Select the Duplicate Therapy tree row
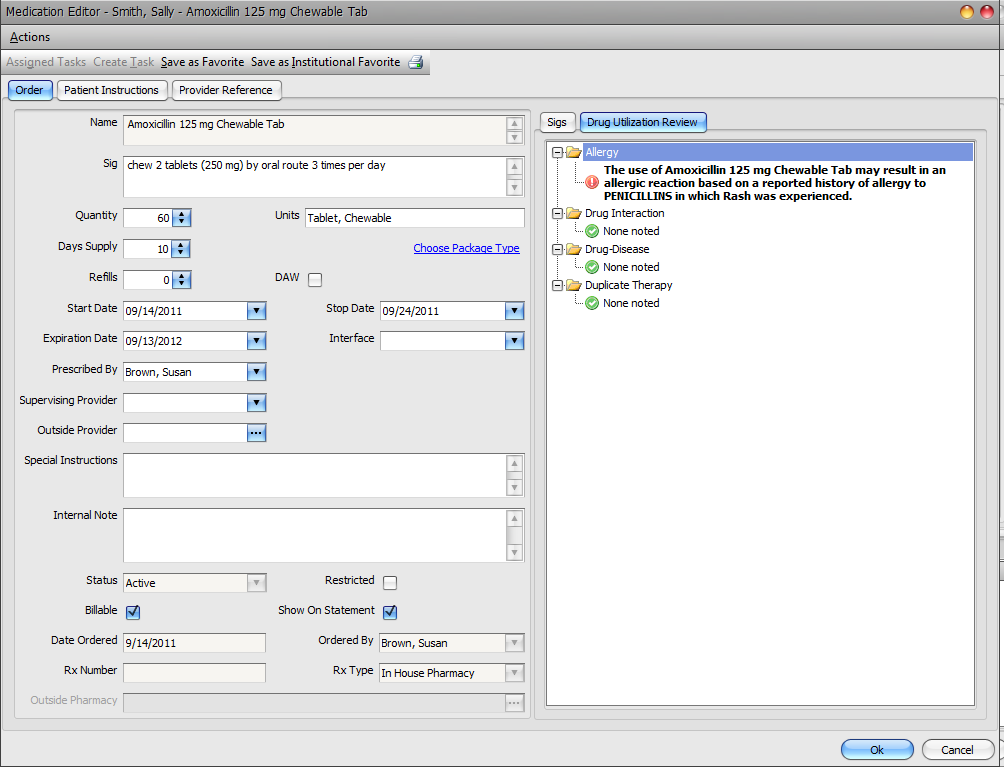Screen dimensions: 1004x767 628,285
